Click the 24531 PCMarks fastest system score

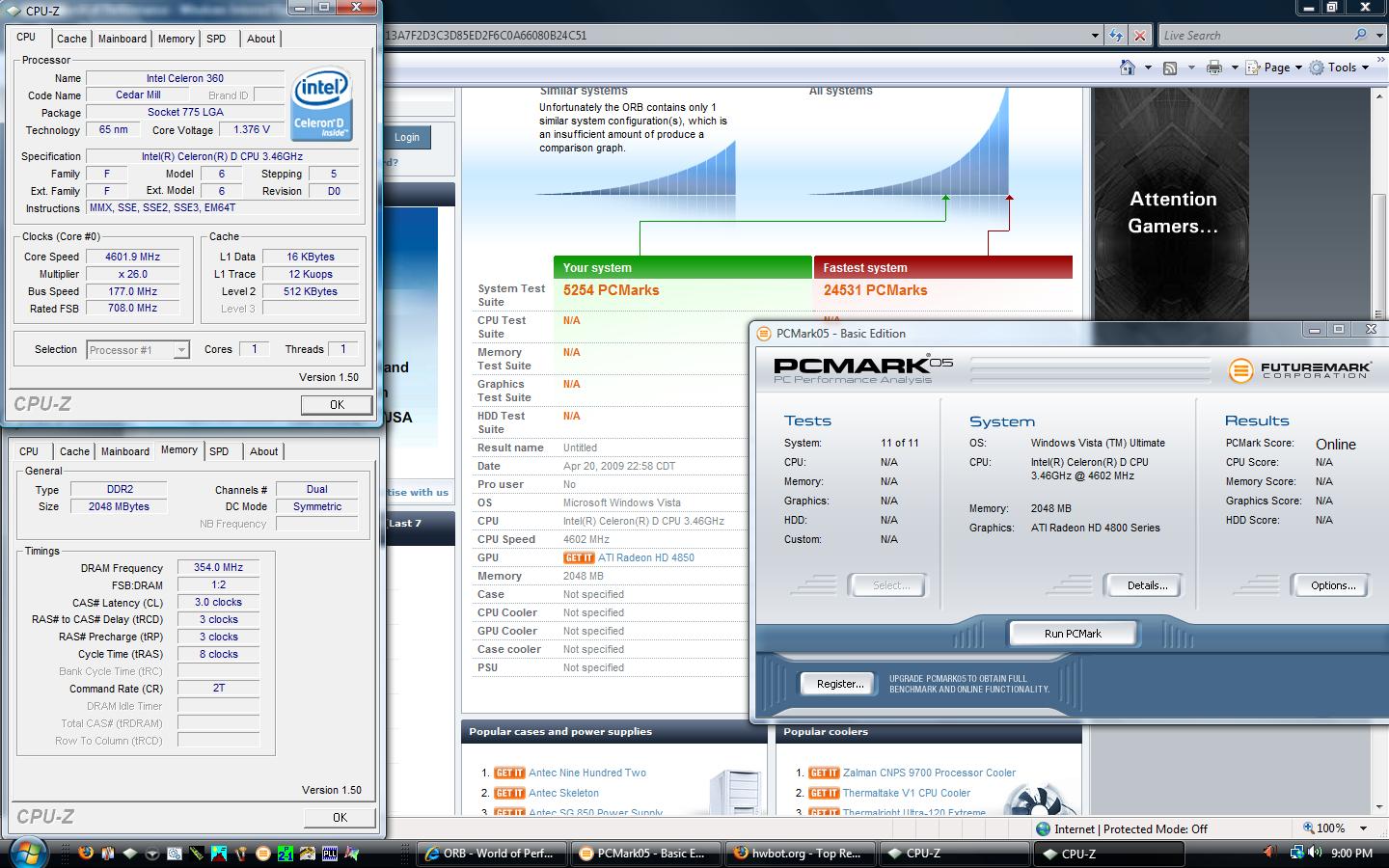pos(875,290)
